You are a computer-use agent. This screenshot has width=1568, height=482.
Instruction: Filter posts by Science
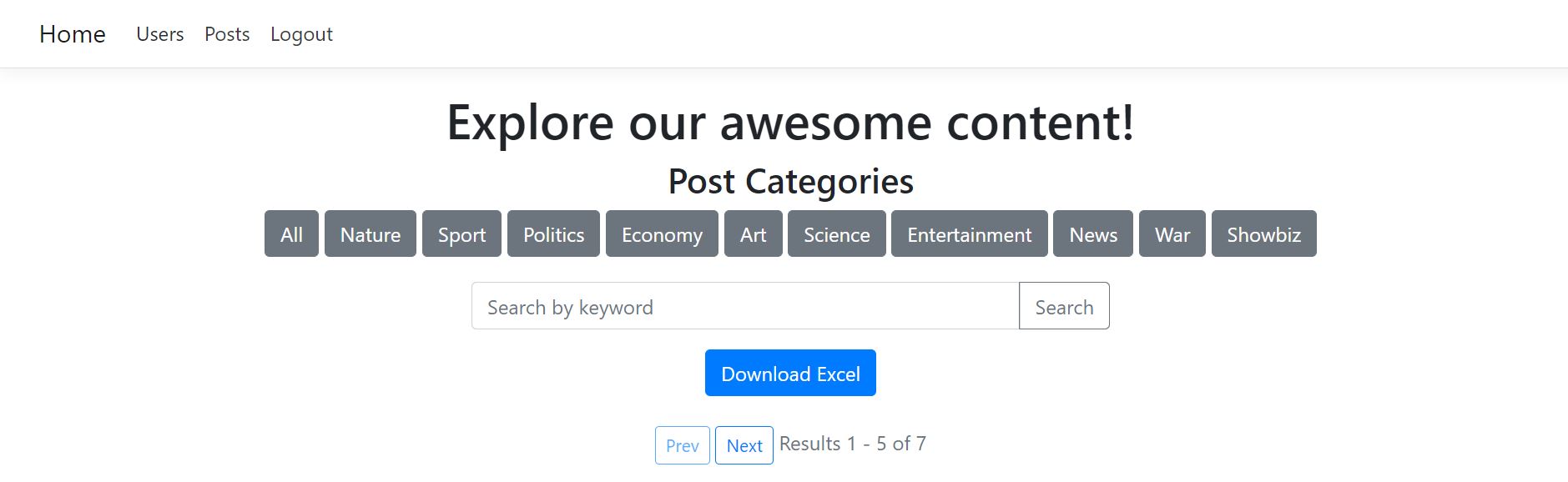click(836, 234)
